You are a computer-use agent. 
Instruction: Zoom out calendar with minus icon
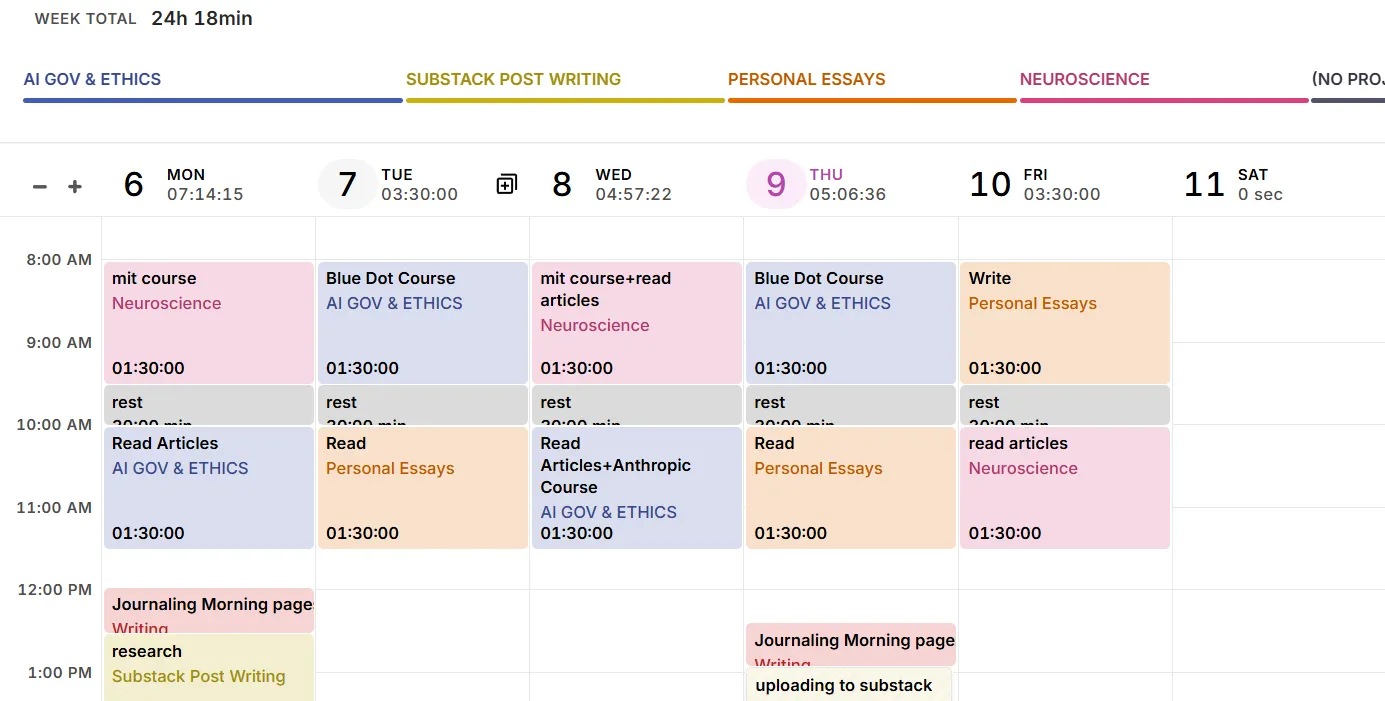click(40, 187)
